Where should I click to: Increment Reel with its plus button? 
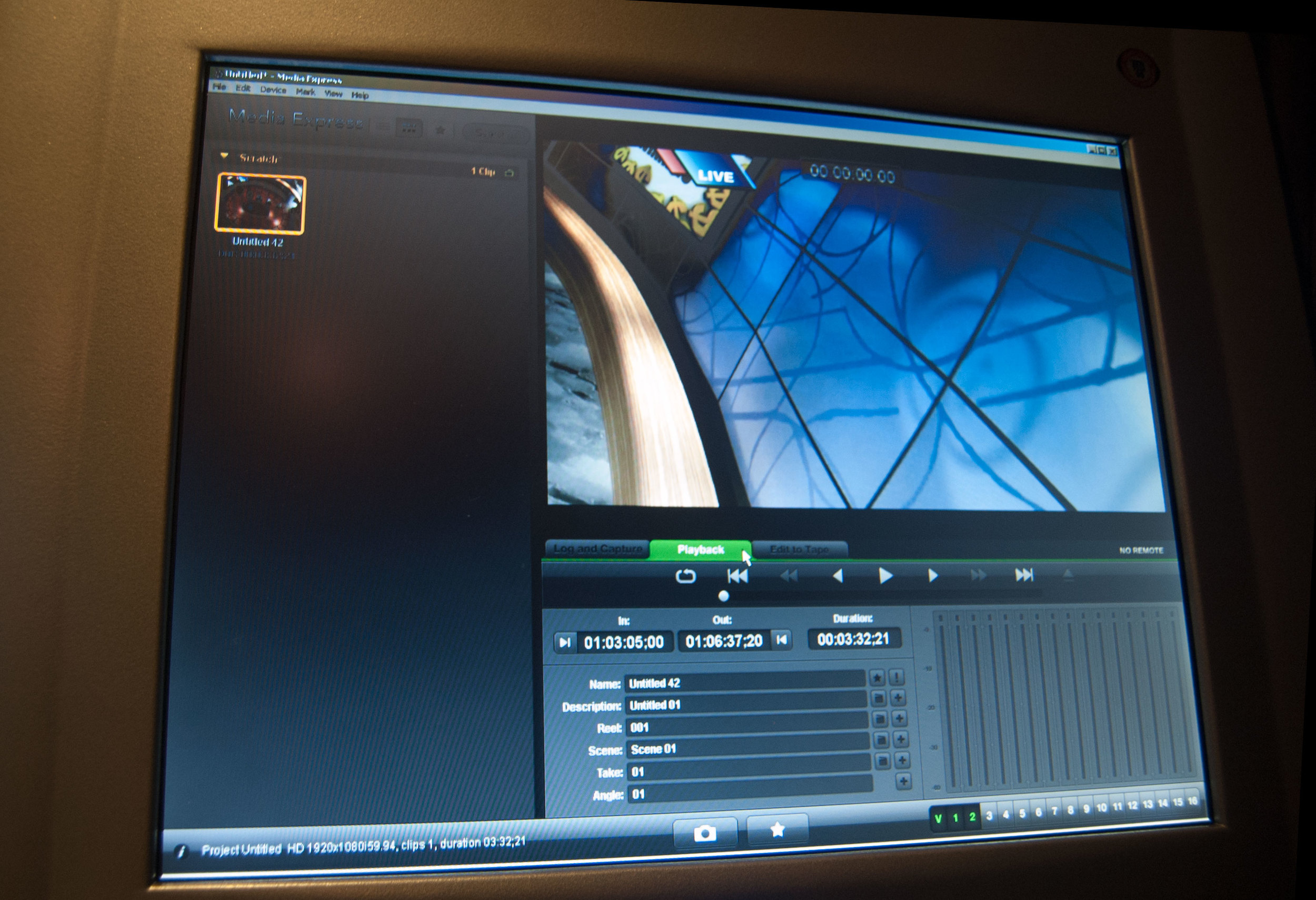[x=900, y=719]
